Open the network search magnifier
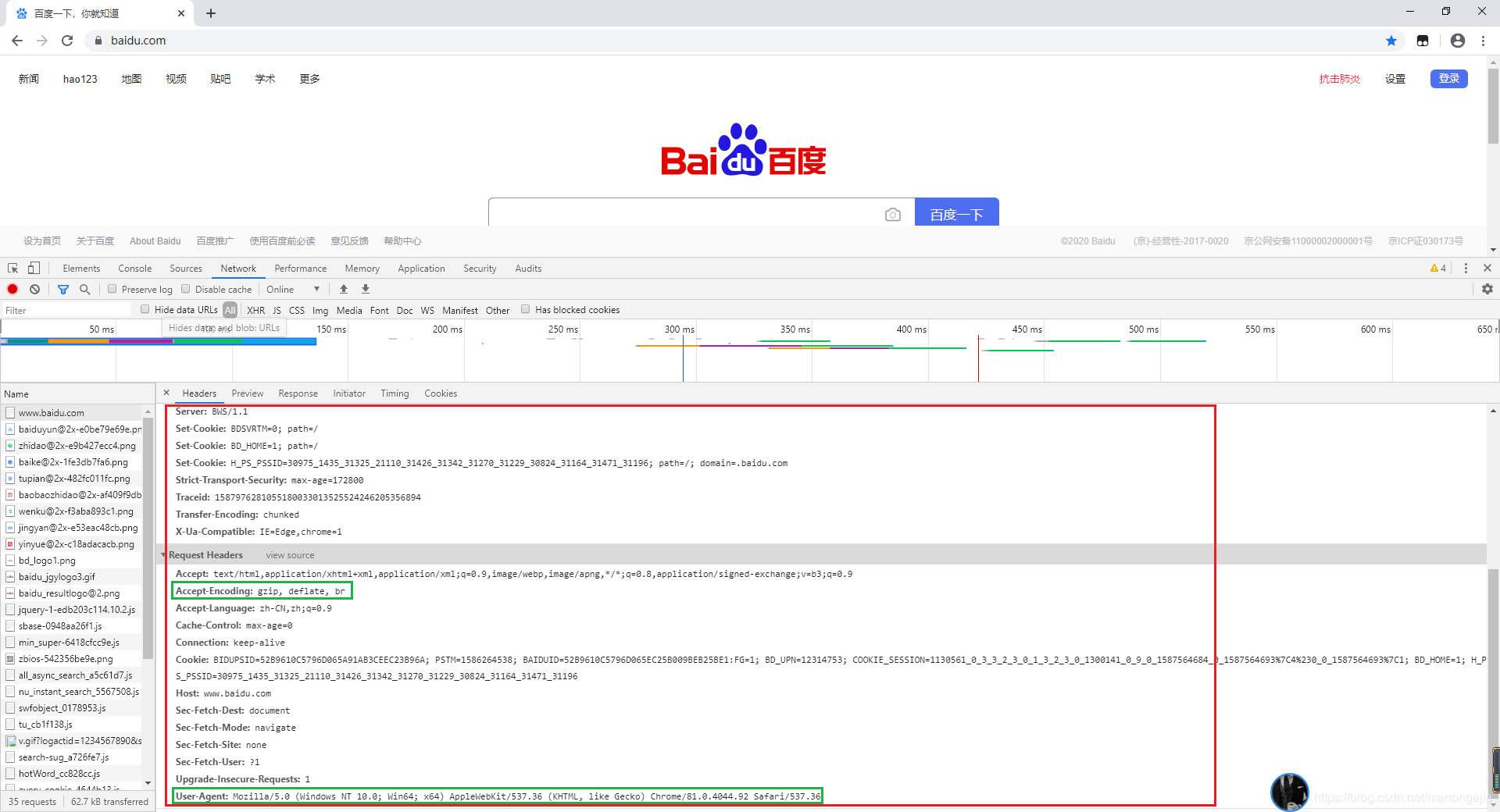This screenshot has height=812, width=1500. click(x=85, y=289)
